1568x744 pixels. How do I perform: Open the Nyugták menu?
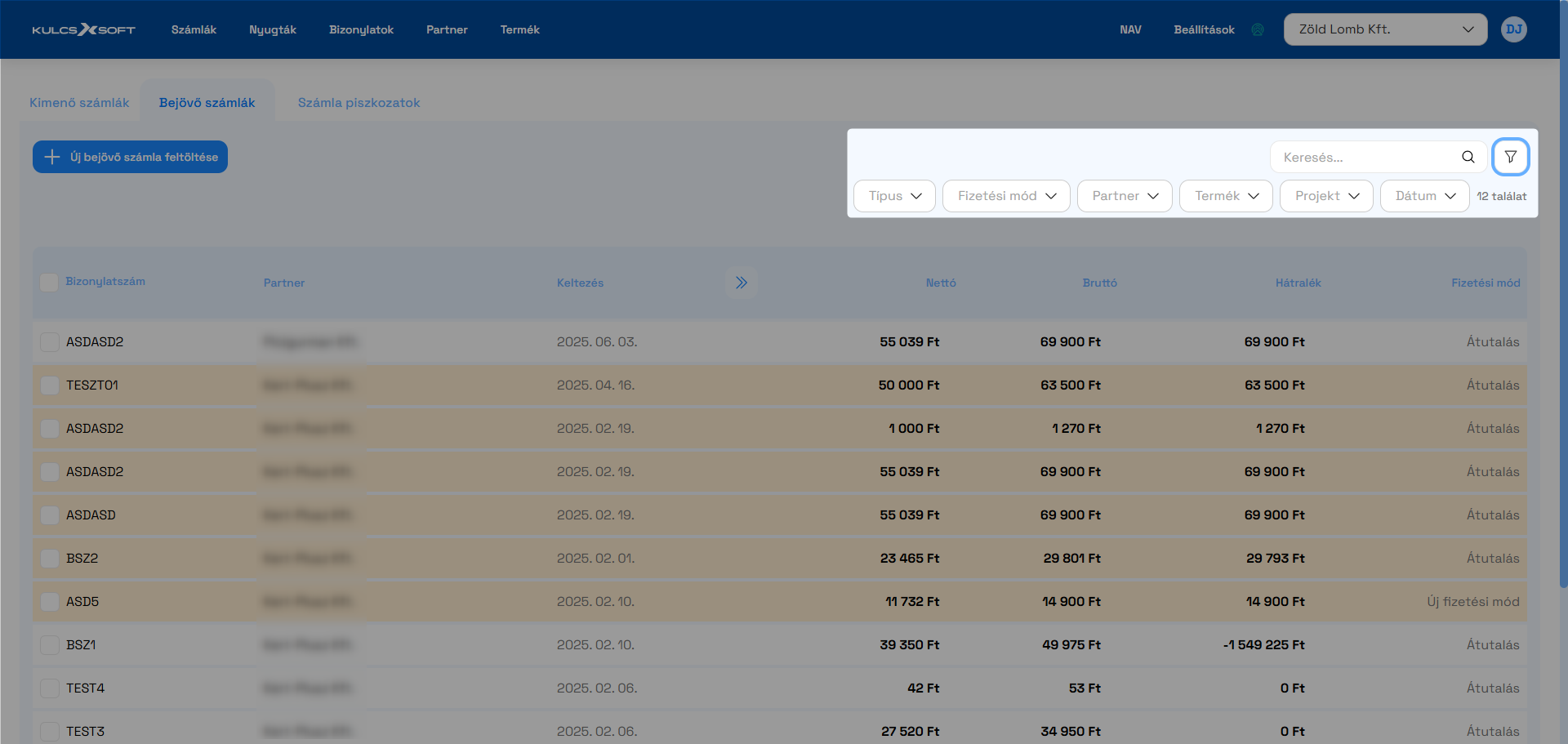tap(273, 29)
